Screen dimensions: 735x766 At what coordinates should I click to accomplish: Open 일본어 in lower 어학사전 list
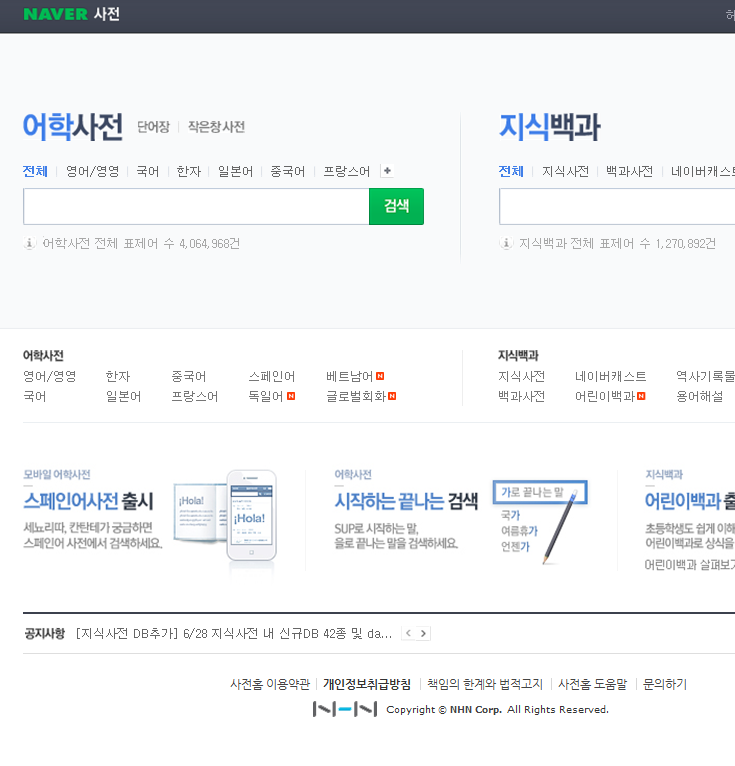(x=124, y=396)
